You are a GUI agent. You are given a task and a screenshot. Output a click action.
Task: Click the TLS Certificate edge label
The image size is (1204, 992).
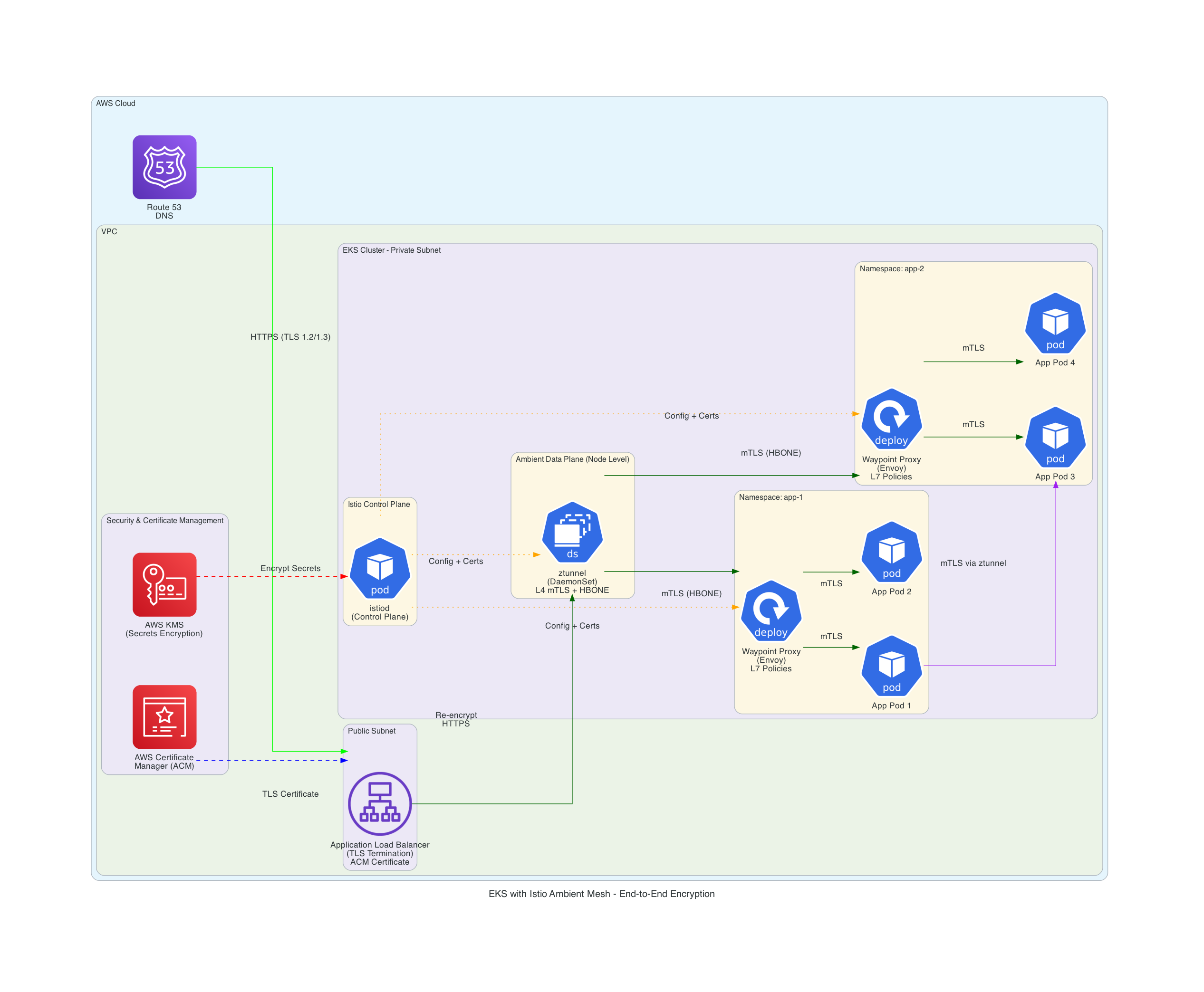(x=290, y=794)
